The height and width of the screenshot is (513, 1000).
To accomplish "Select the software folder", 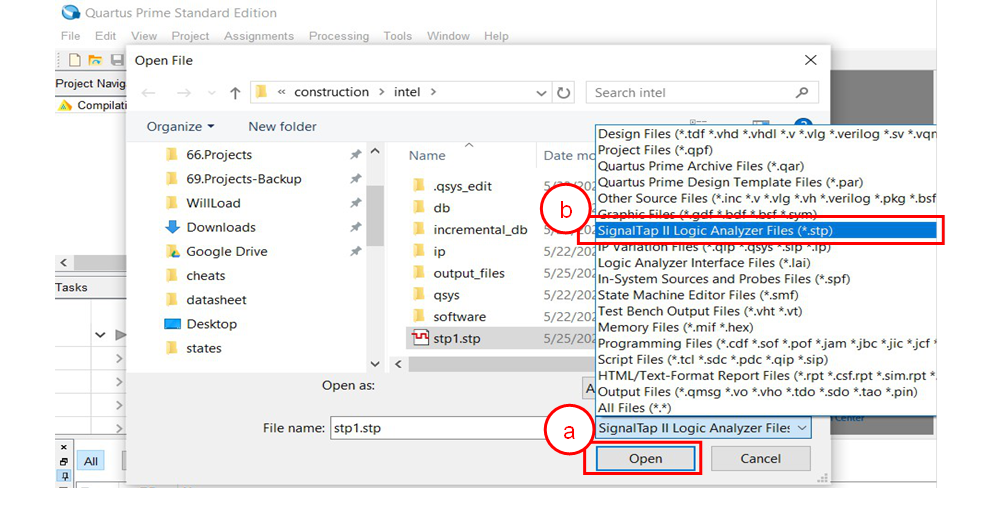I will [459, 316].
